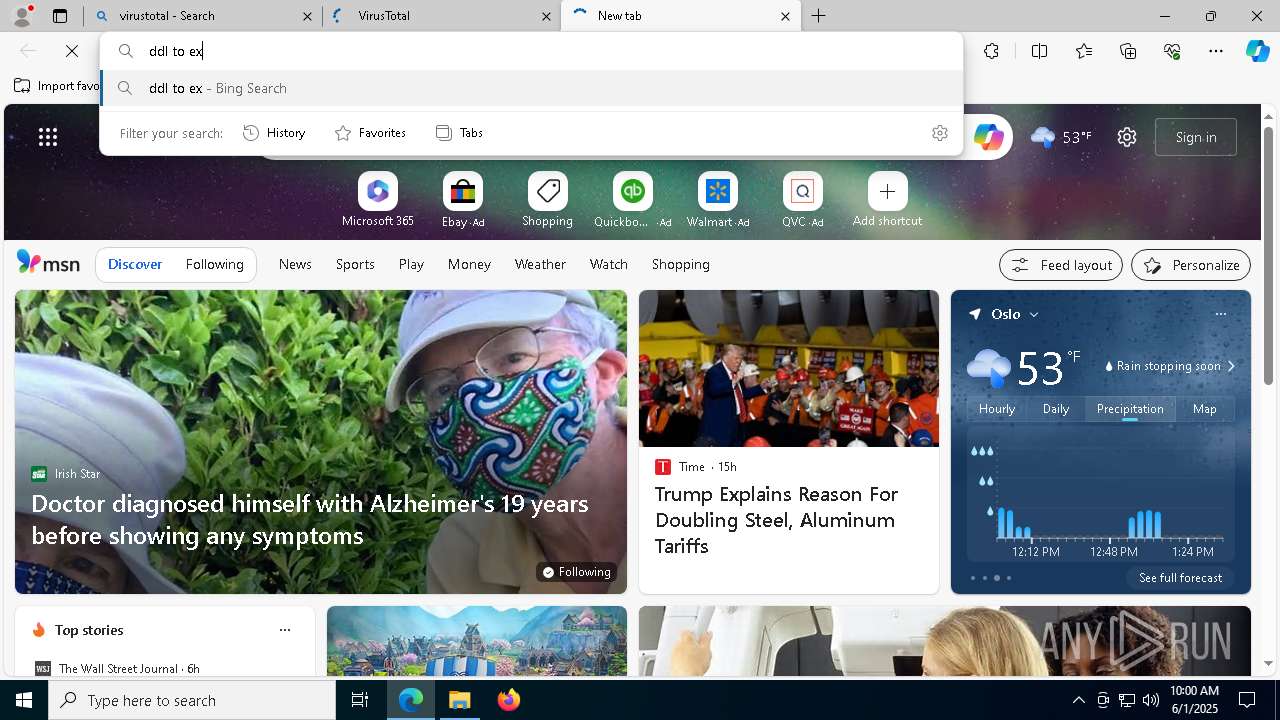Click the Sign in button

(x=1196, y=137)
